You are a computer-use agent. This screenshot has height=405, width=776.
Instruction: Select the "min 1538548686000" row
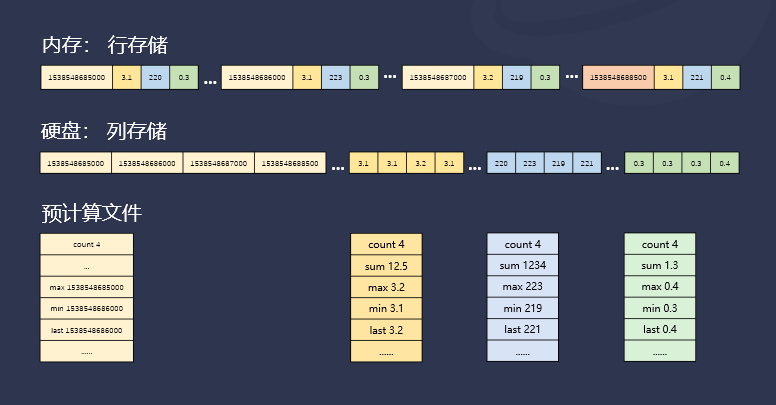(x=86, y=308)
